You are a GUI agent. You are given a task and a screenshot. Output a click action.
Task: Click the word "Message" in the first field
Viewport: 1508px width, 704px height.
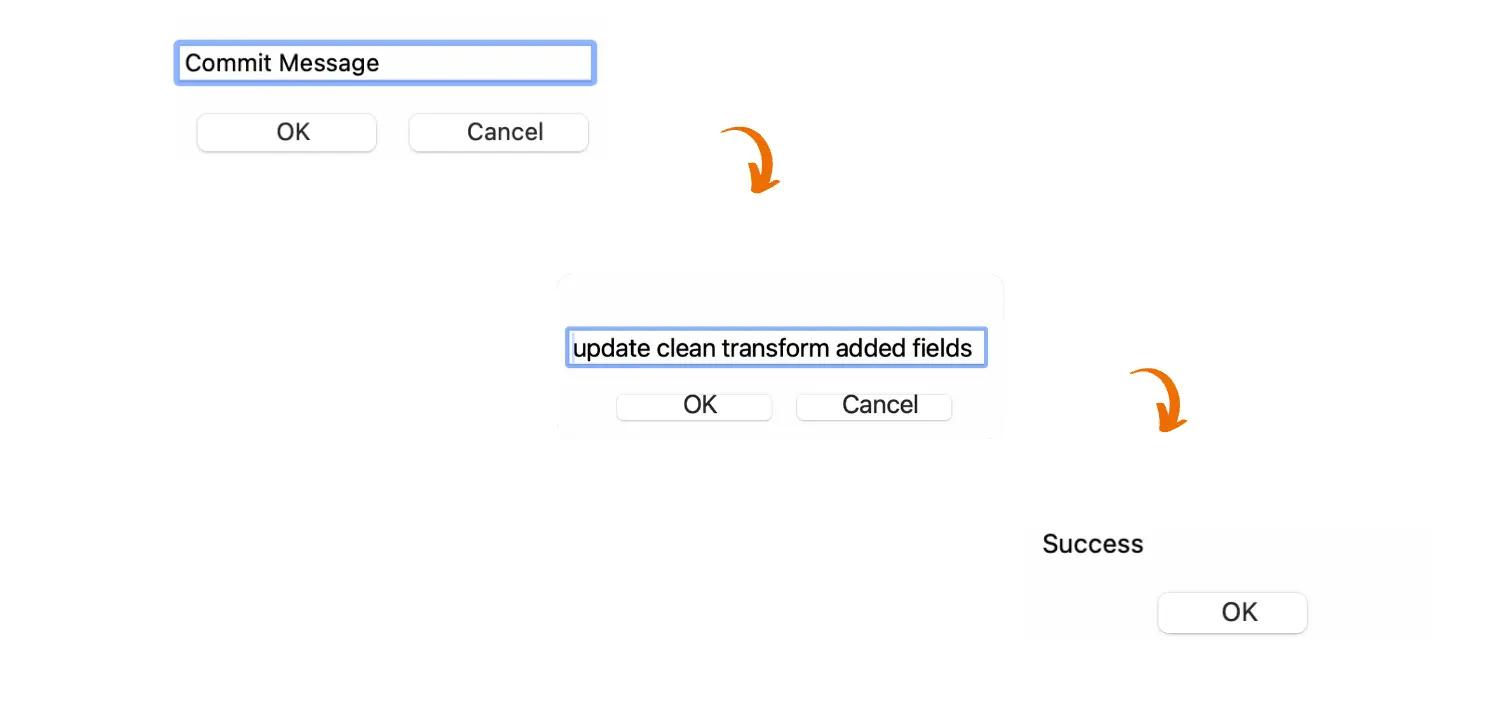pos(329,63)
